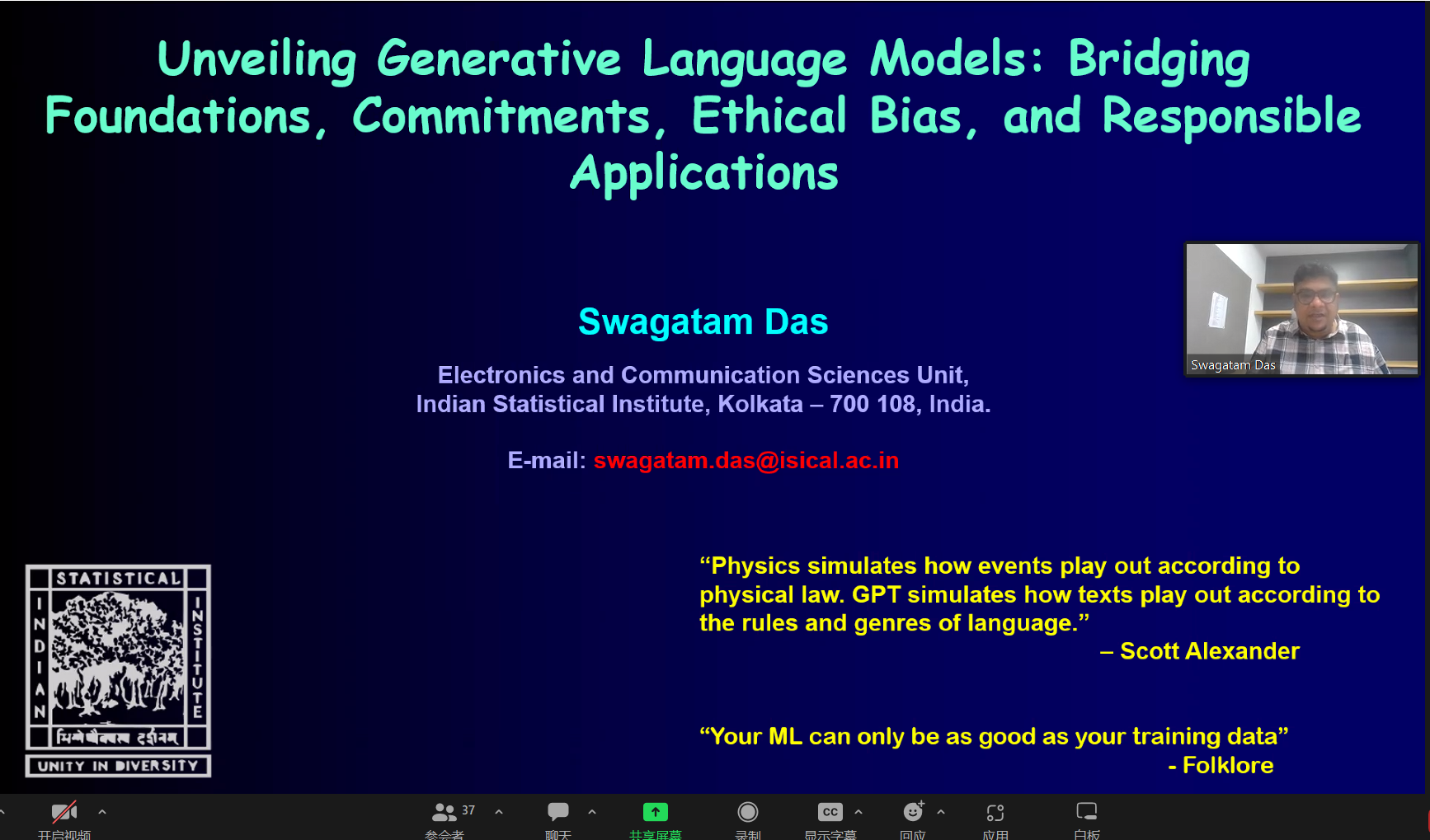This screenshot has height=840, width=1430.
Task: Start video with the crossed-out camera icon
Action: click(64, 813)
